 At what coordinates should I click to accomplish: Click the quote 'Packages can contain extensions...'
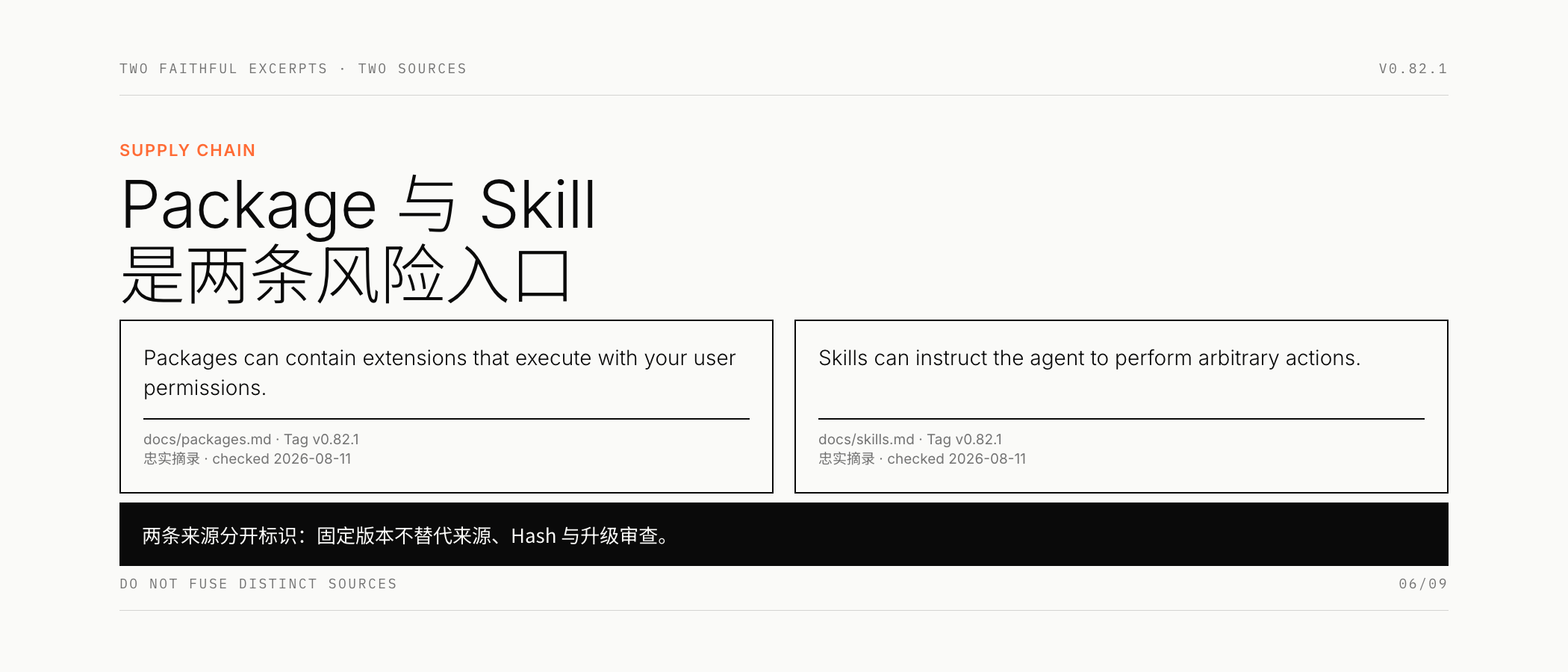click(x=440, y=373)
